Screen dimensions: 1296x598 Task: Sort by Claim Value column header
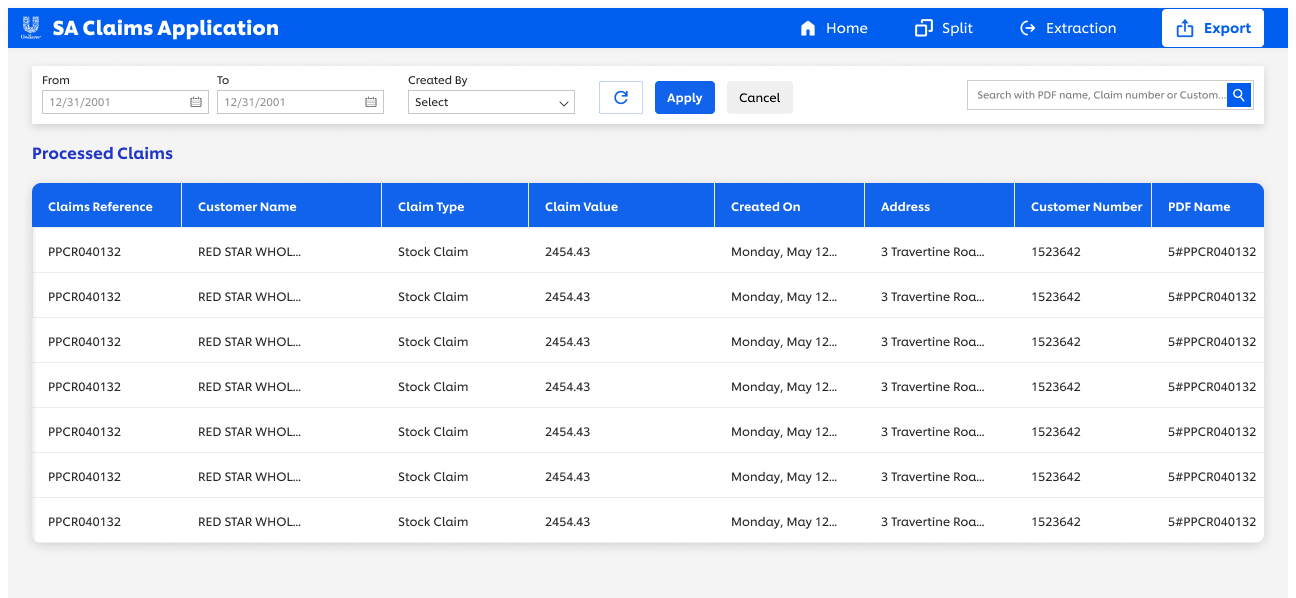coord(581,207)
